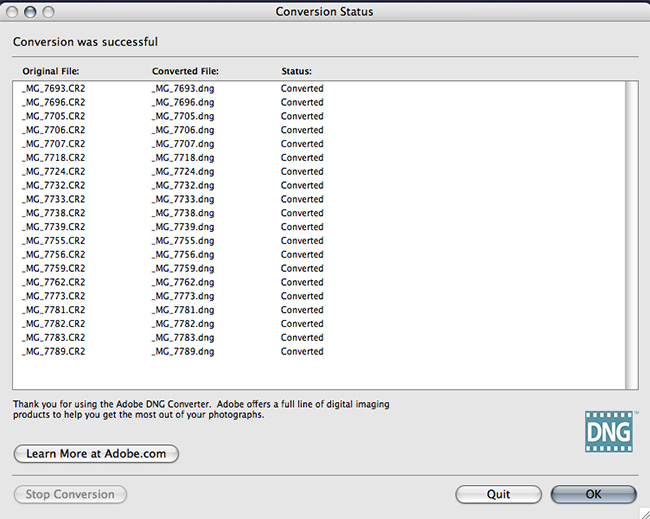Select the converted file _MG_7783.dng
The height and width of the screenshot is (519, 650).
tap(181, 338)
